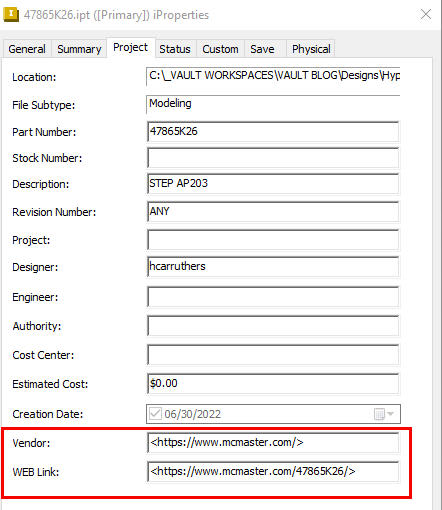Click the Estimated Cost field $0.00

pos(273,384)
